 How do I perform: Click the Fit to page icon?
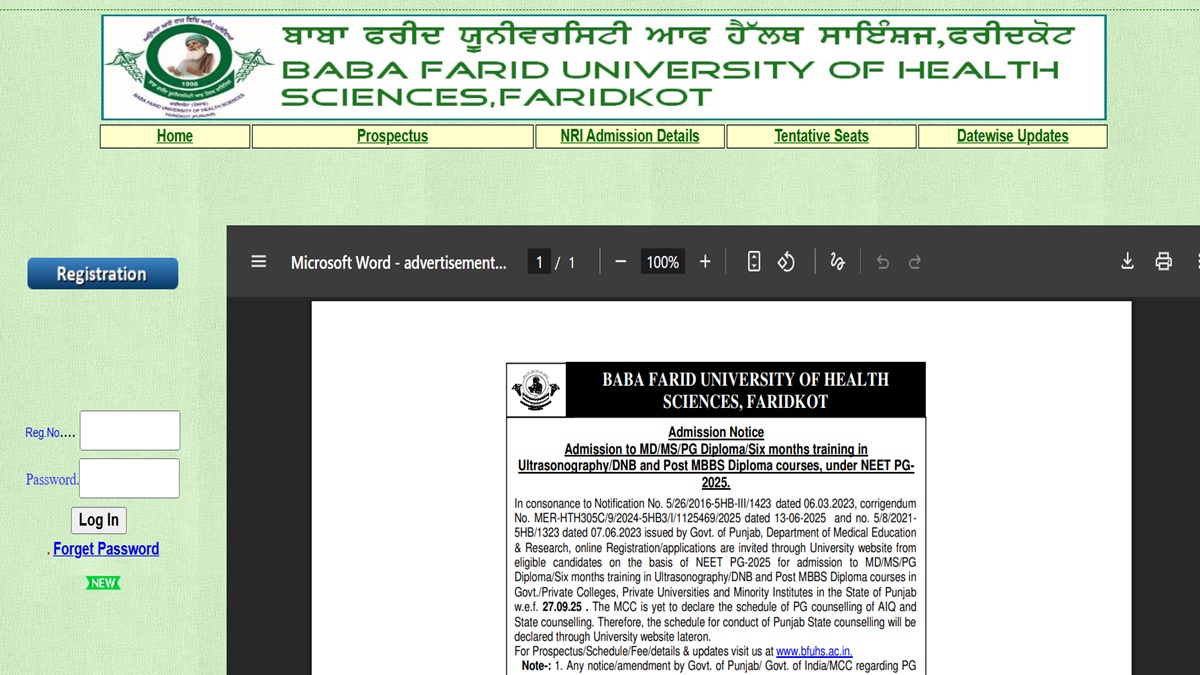coord(753,261)
